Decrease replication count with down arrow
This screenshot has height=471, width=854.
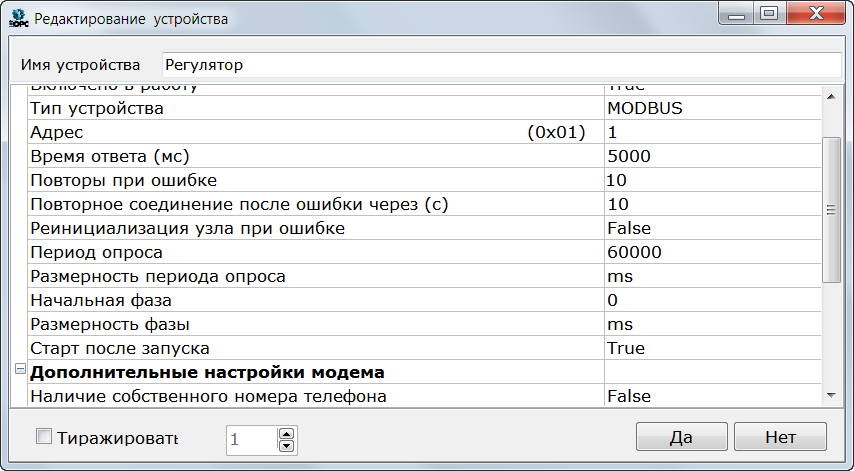(286, 446)
